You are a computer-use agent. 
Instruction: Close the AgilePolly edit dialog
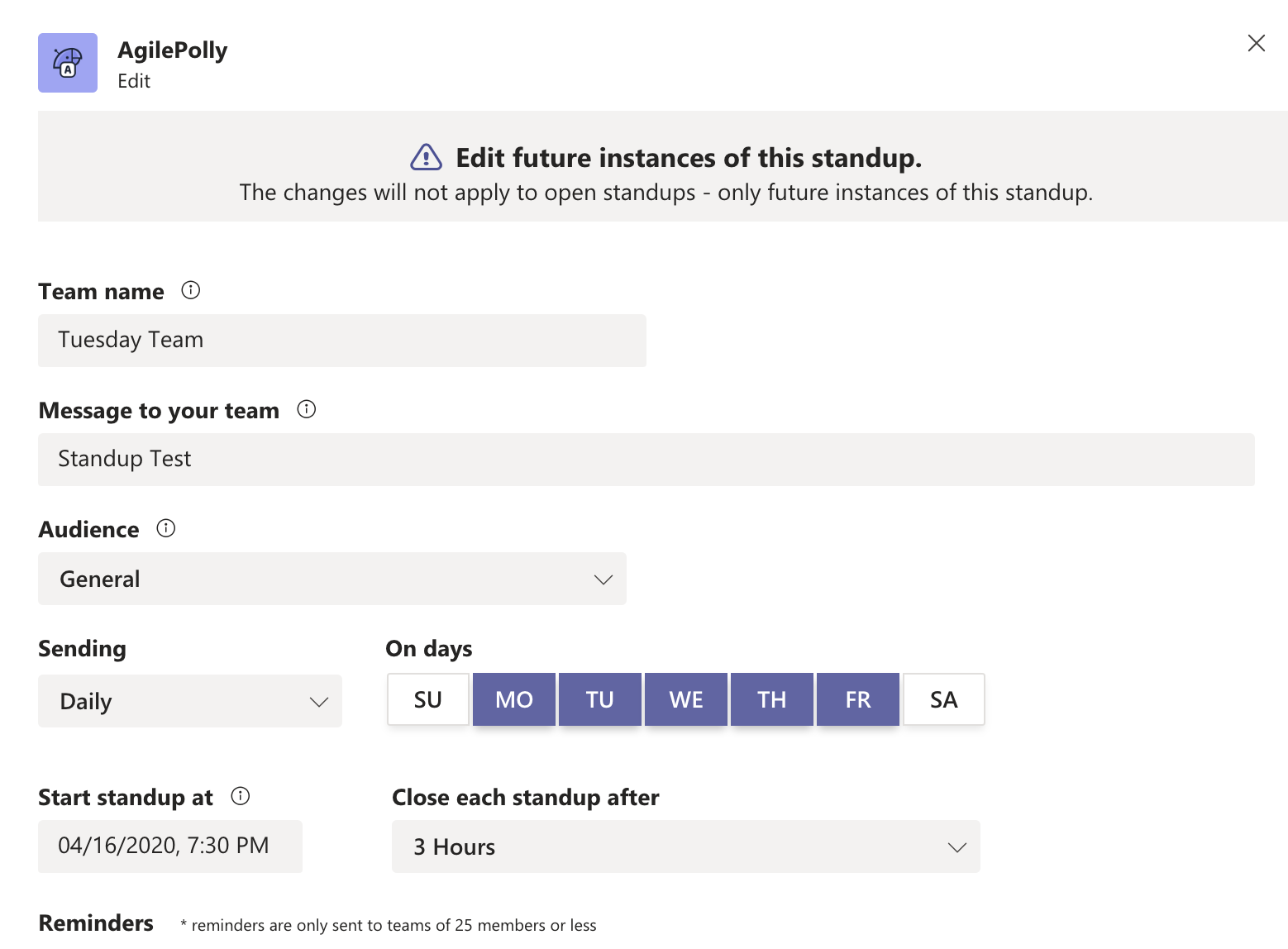(1256, 43)
